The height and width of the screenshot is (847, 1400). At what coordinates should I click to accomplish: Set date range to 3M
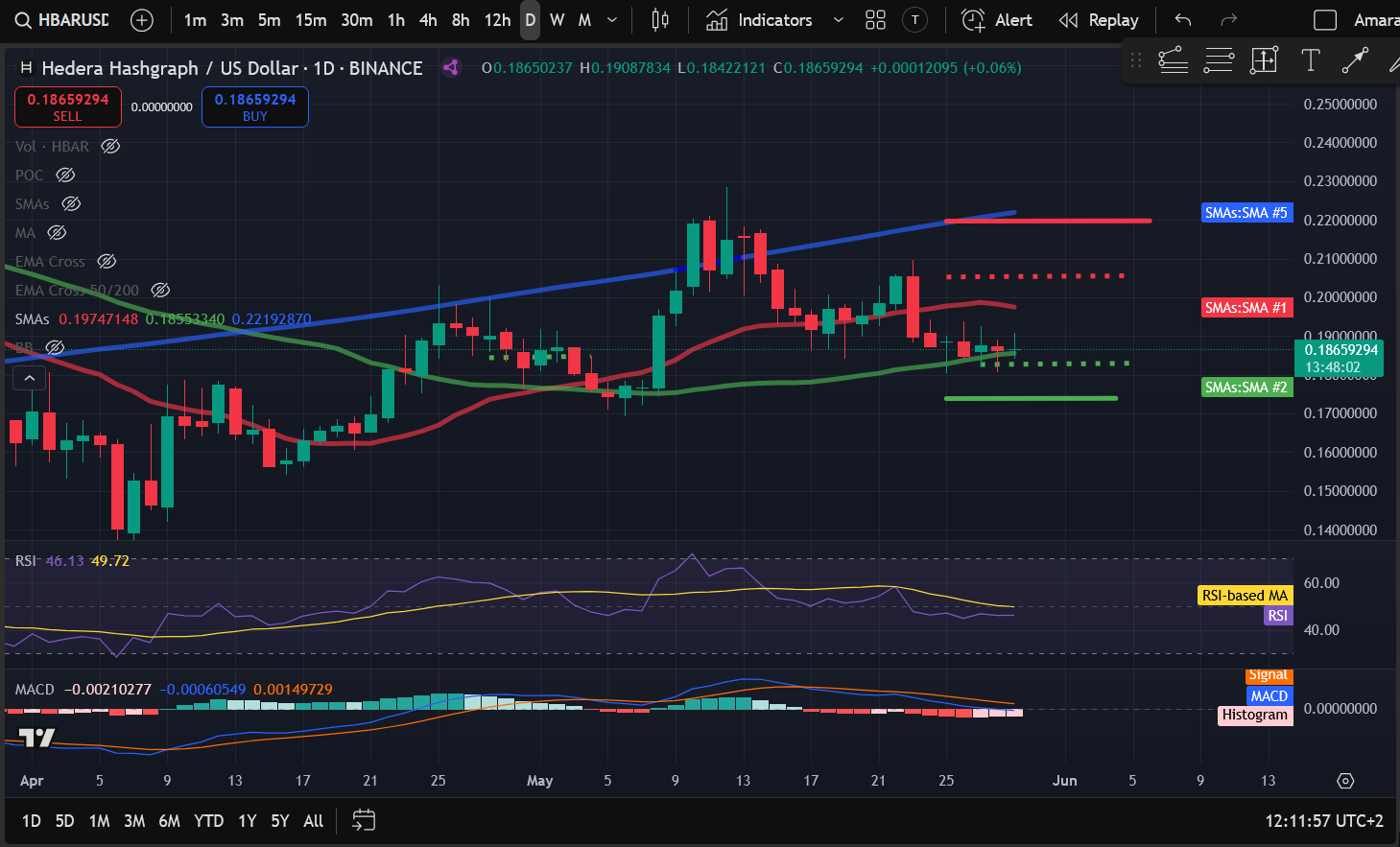point(134,821)
